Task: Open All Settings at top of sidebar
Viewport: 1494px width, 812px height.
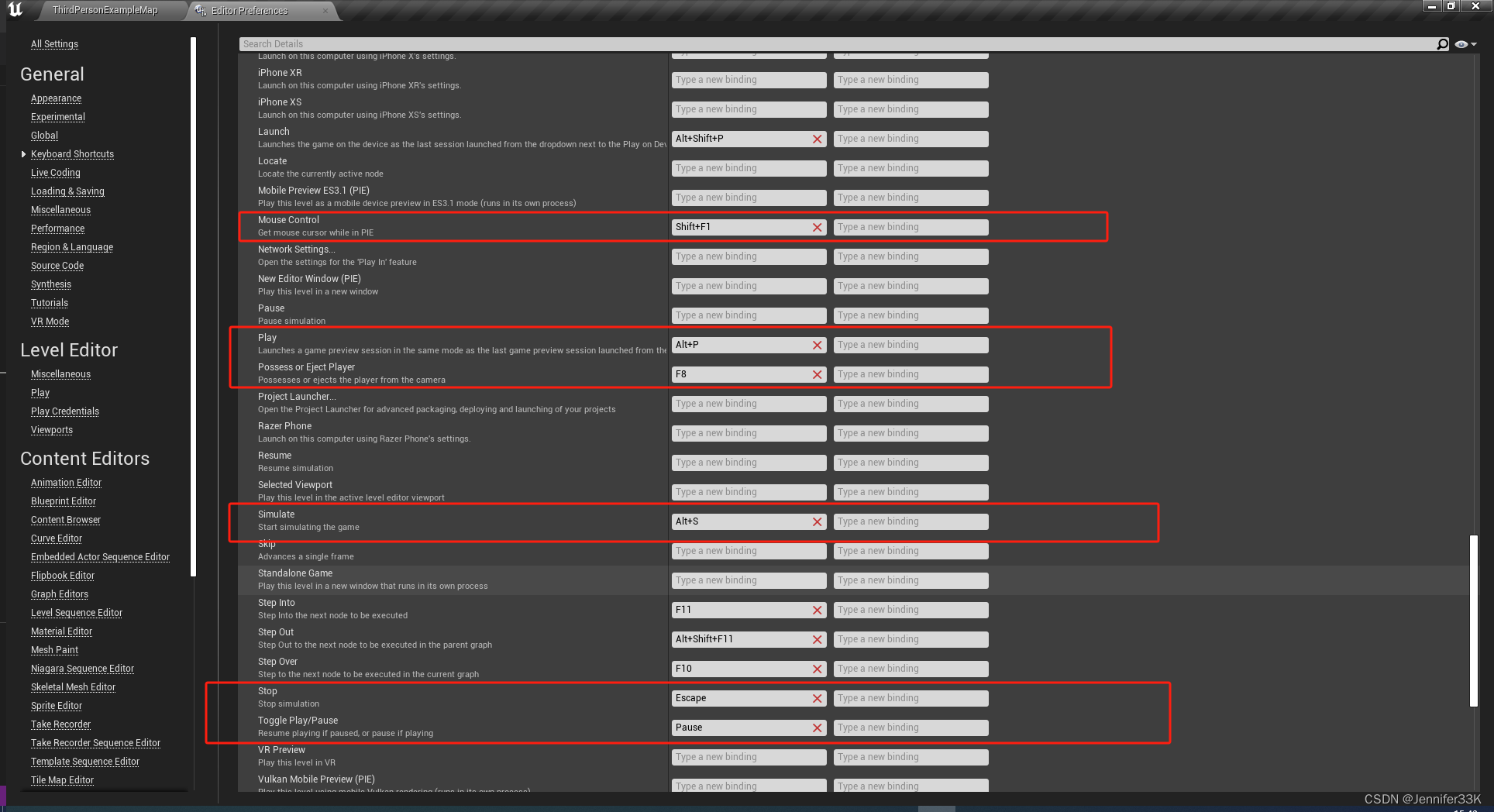Action: click(54, 43)
